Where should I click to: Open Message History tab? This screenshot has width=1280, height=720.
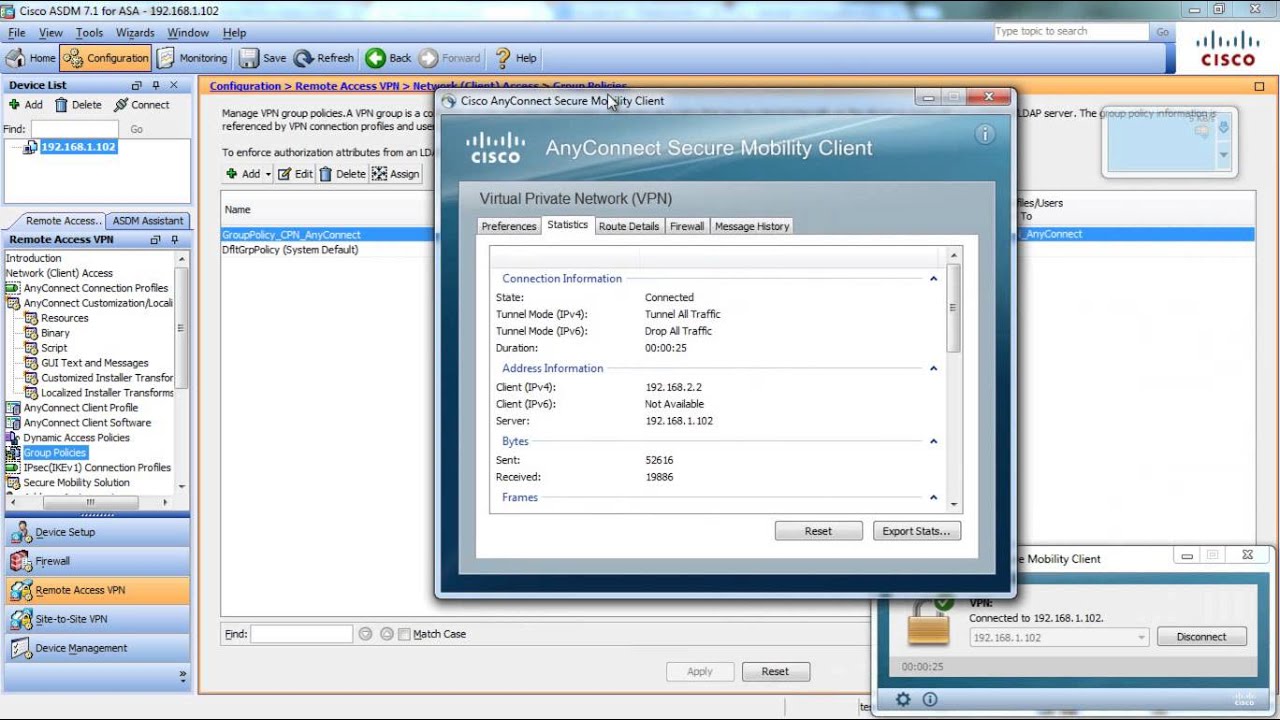click(752, 227)
